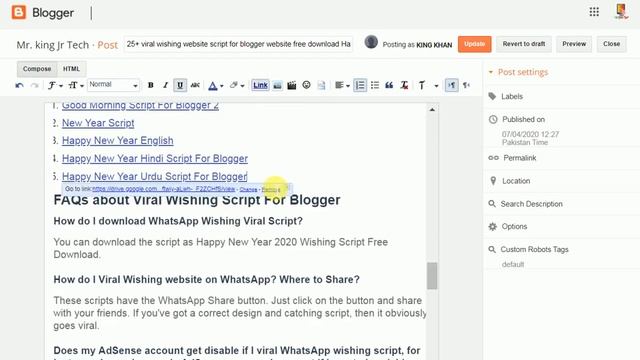Viewport: 640px width, 360px height.
Task: Collapse the Post settings section
Action: pyautogui.click(x=518, y=72)
